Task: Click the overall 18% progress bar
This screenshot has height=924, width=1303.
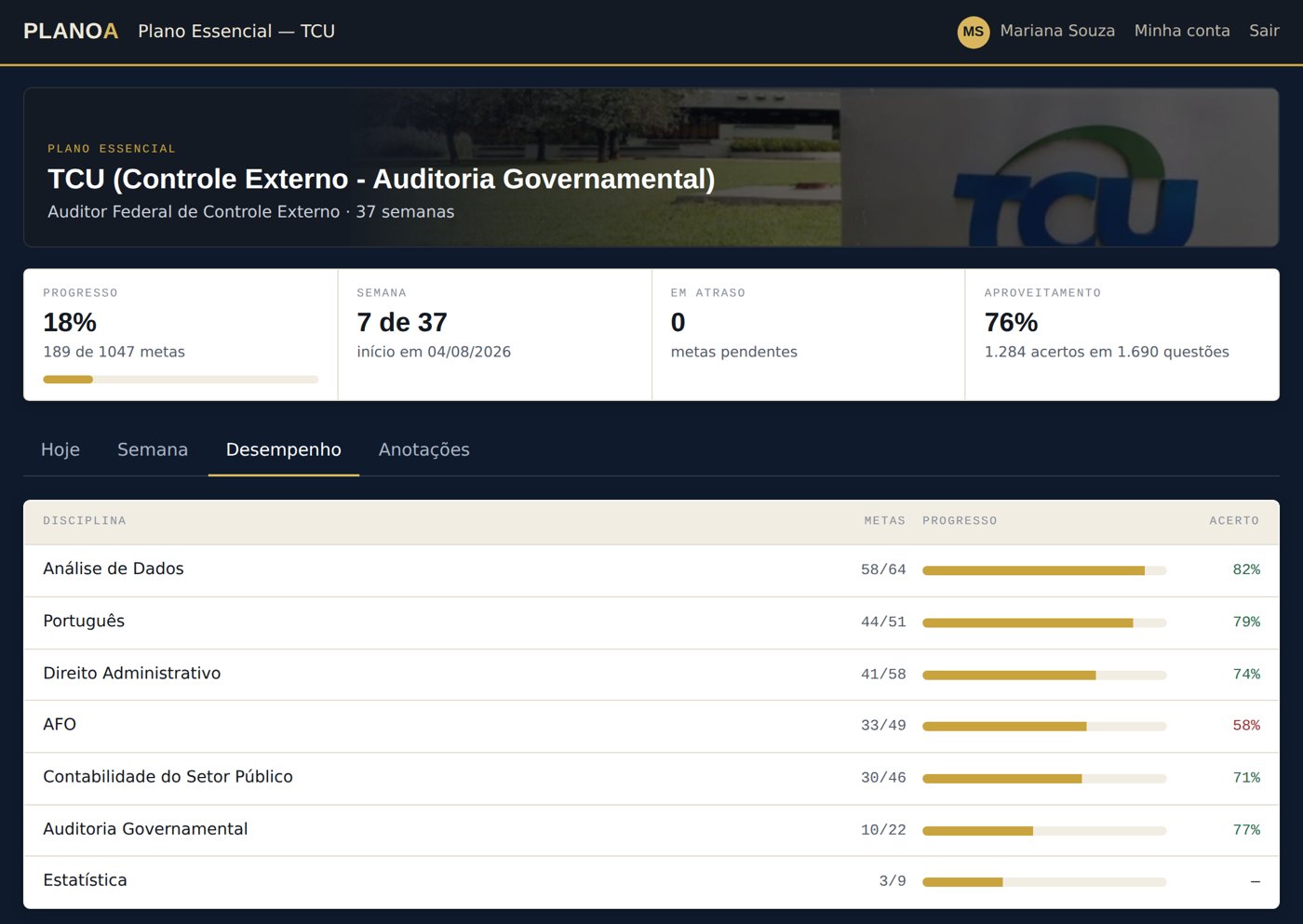Action: click(181, 380)
